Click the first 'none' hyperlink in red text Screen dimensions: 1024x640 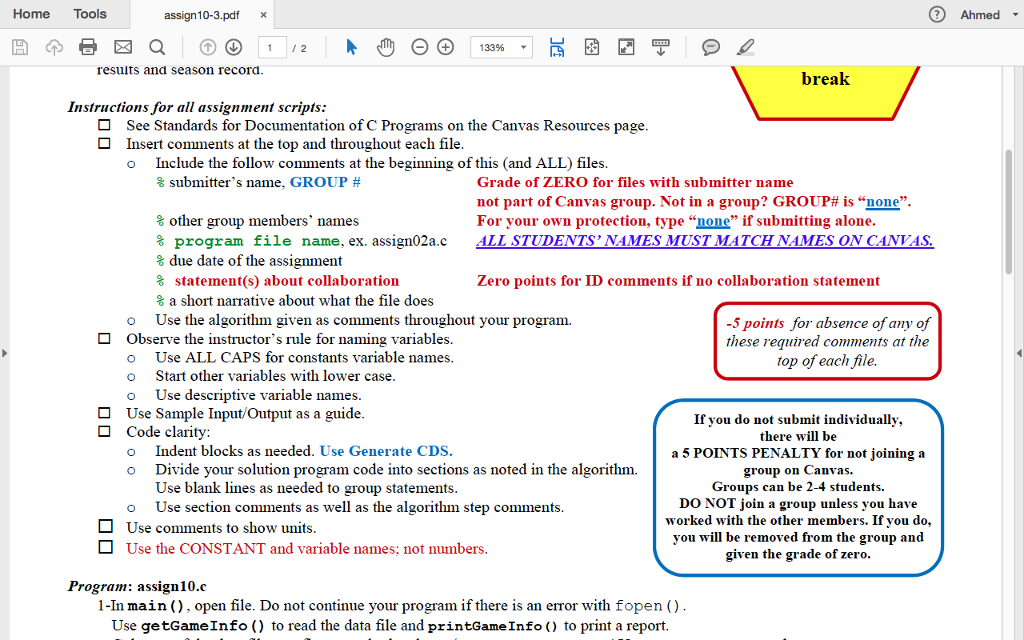coord(882,201)
